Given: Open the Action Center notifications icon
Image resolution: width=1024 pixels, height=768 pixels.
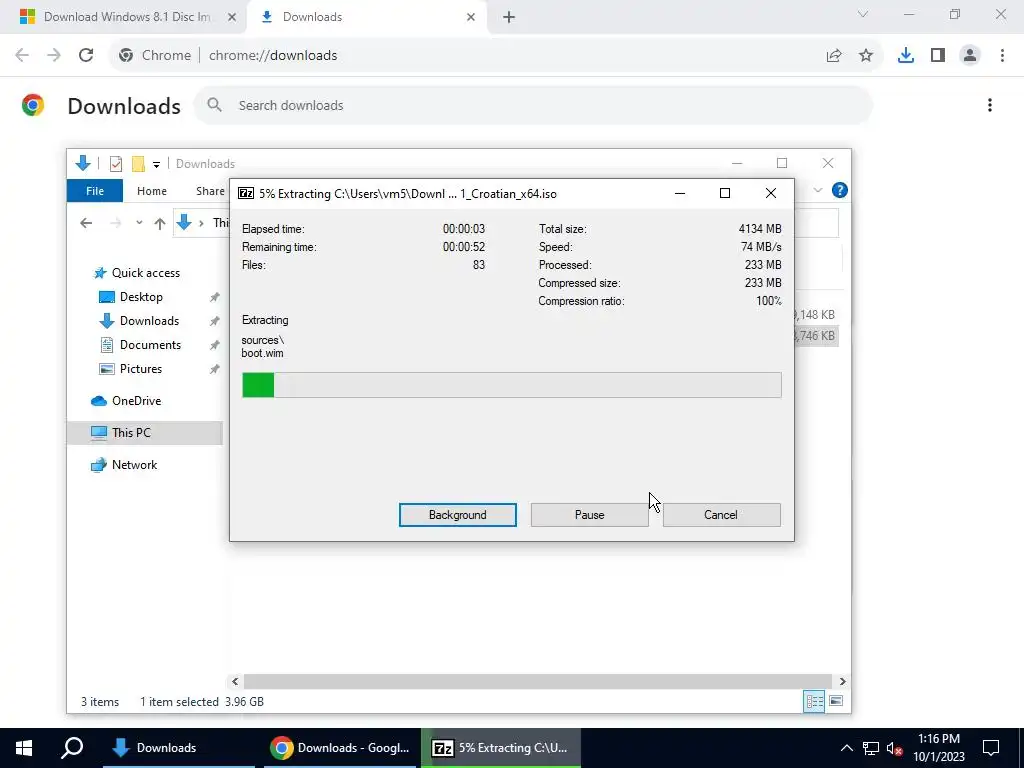Looking at the screenshot, I should coord(991,748).
